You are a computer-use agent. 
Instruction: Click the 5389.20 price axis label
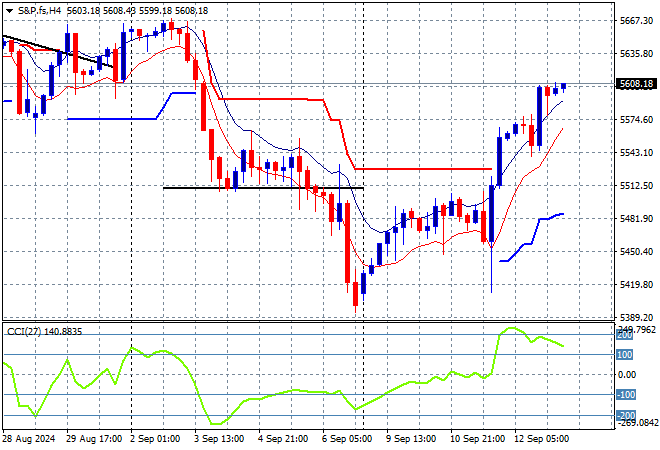pyautogui.click(x=636, y=317)
